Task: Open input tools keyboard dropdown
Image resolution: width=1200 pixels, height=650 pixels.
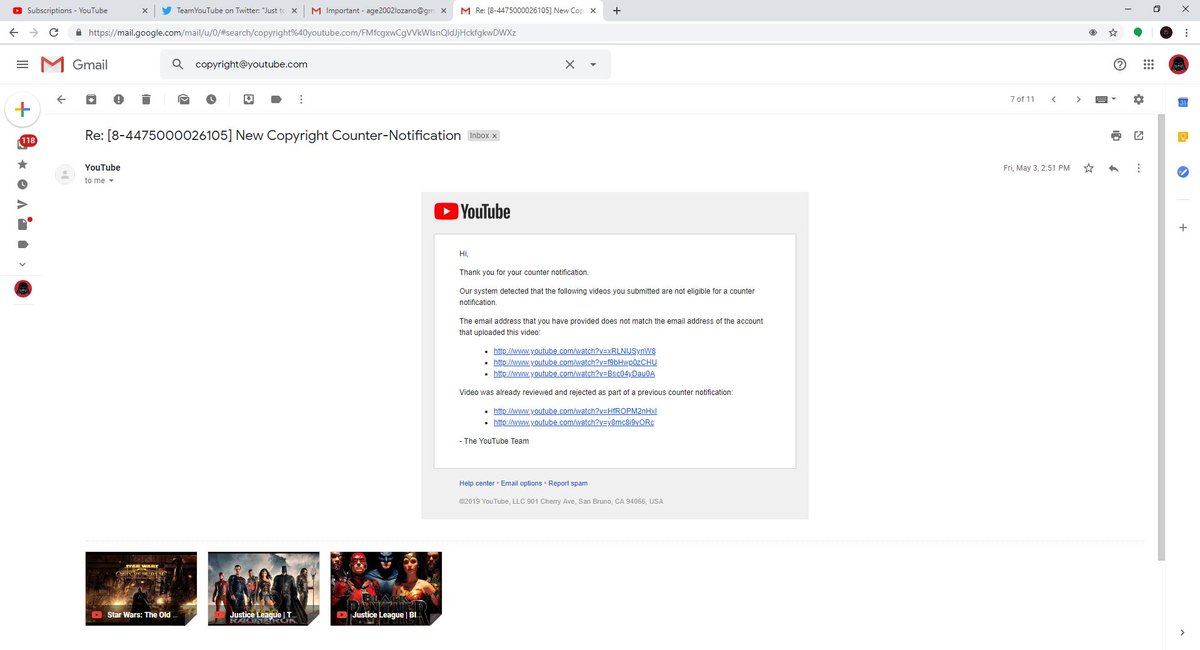Action: (1106, 99)
